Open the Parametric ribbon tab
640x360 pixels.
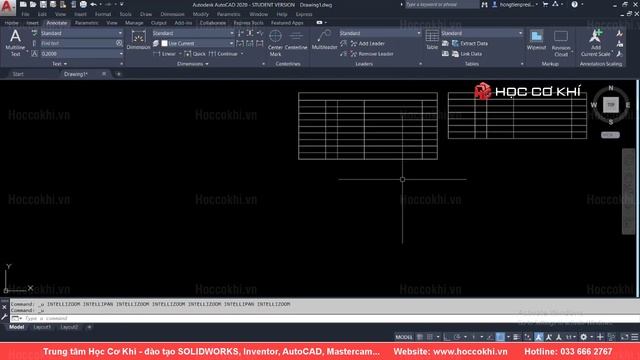pyautogui.click(x=87, y=23)
